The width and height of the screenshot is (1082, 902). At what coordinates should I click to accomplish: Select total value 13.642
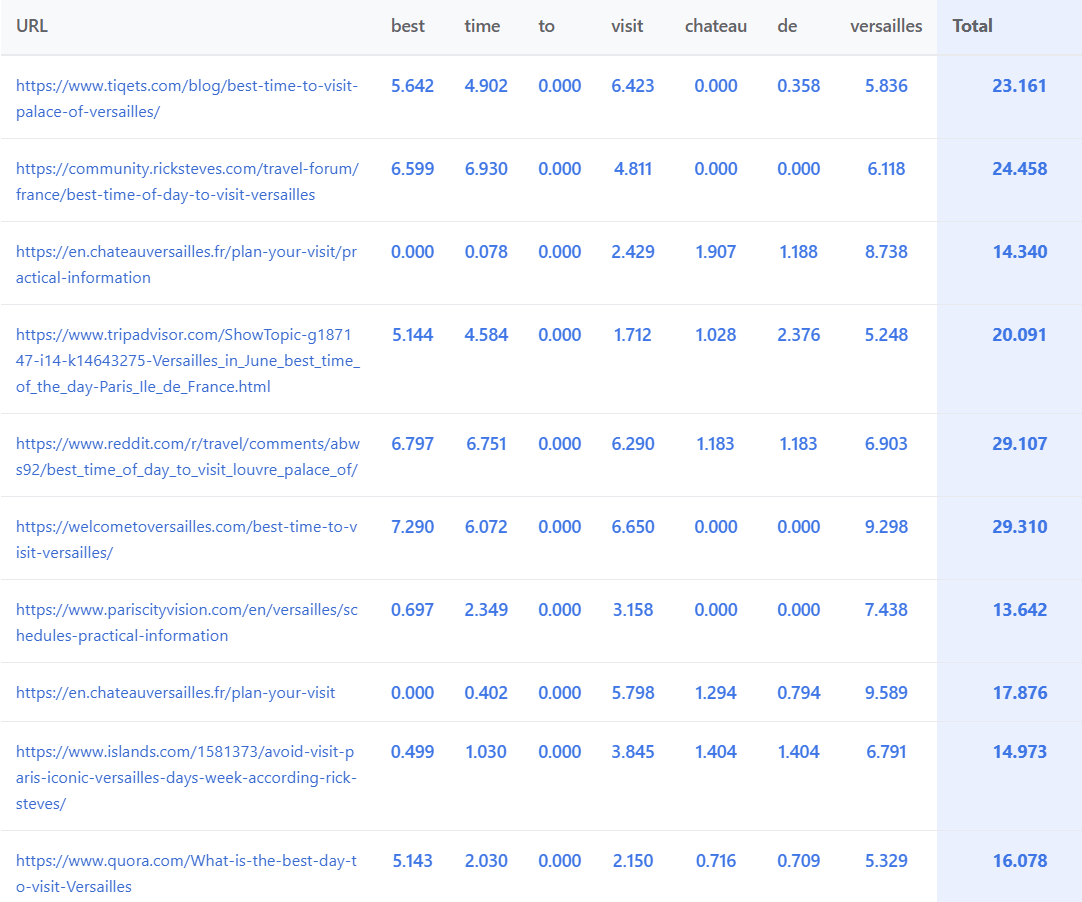(1020, 609)
